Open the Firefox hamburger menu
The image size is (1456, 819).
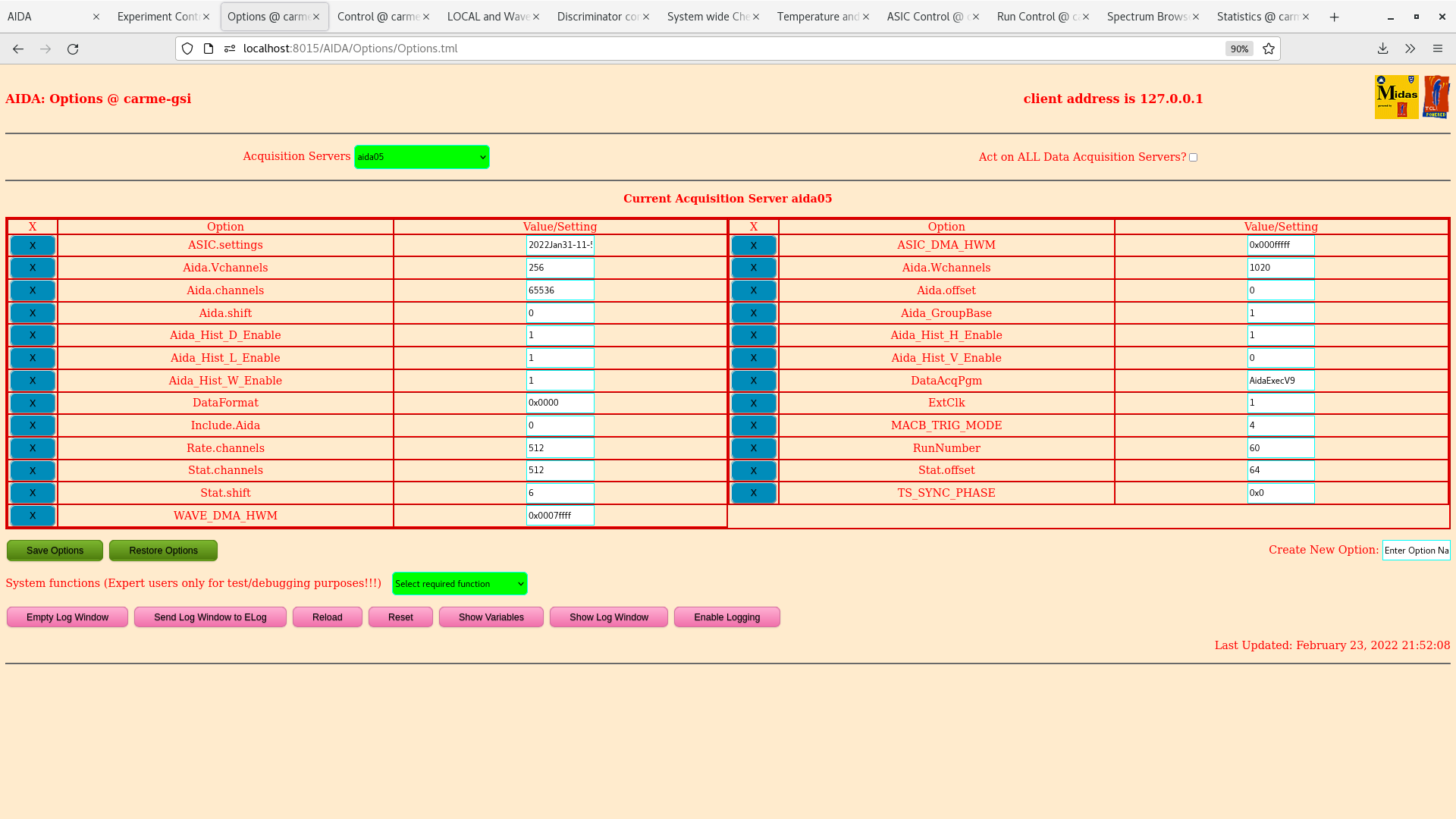pyautogui.click(x=1438, y=49)
